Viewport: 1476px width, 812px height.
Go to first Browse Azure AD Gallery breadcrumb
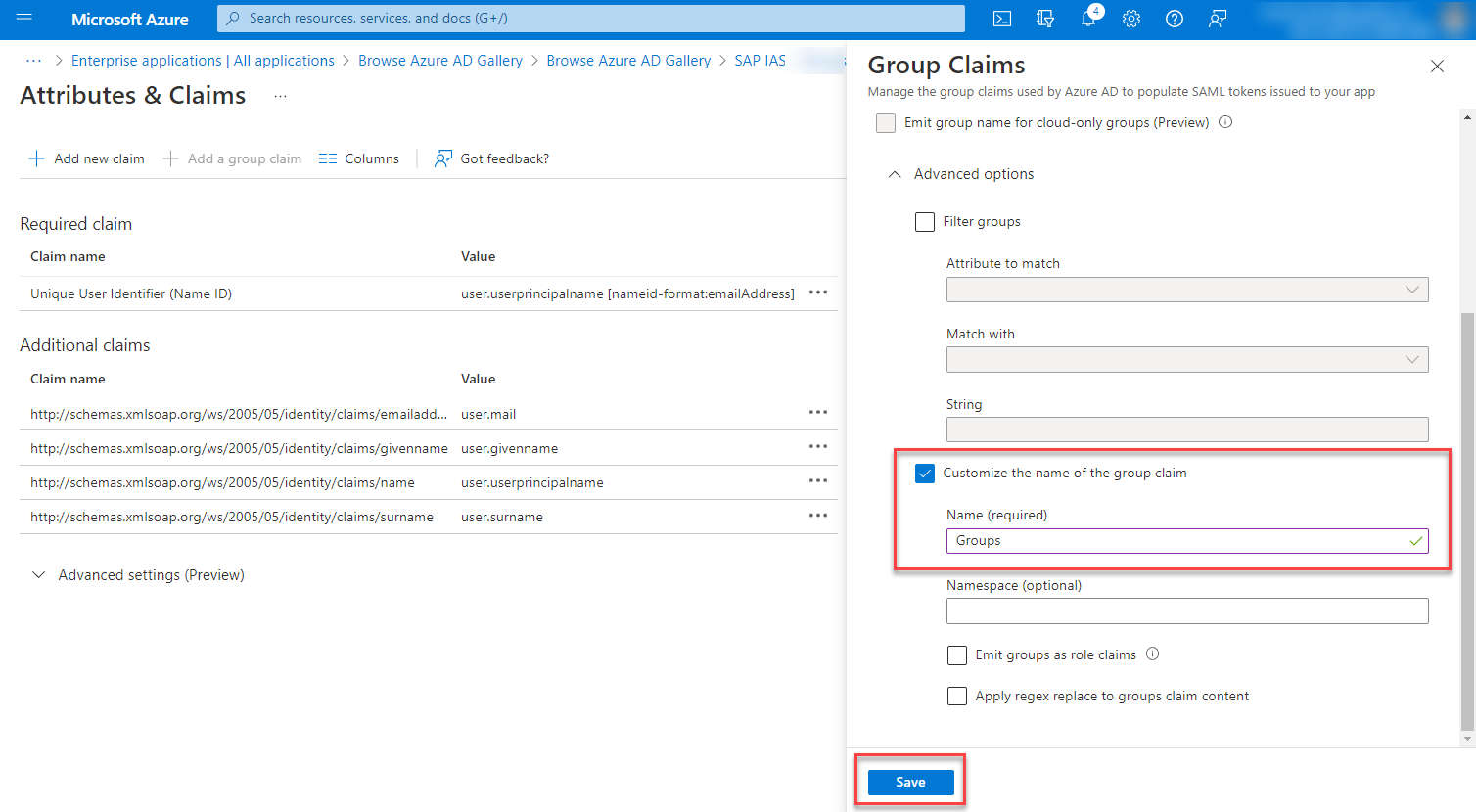[x=440, y=61]
